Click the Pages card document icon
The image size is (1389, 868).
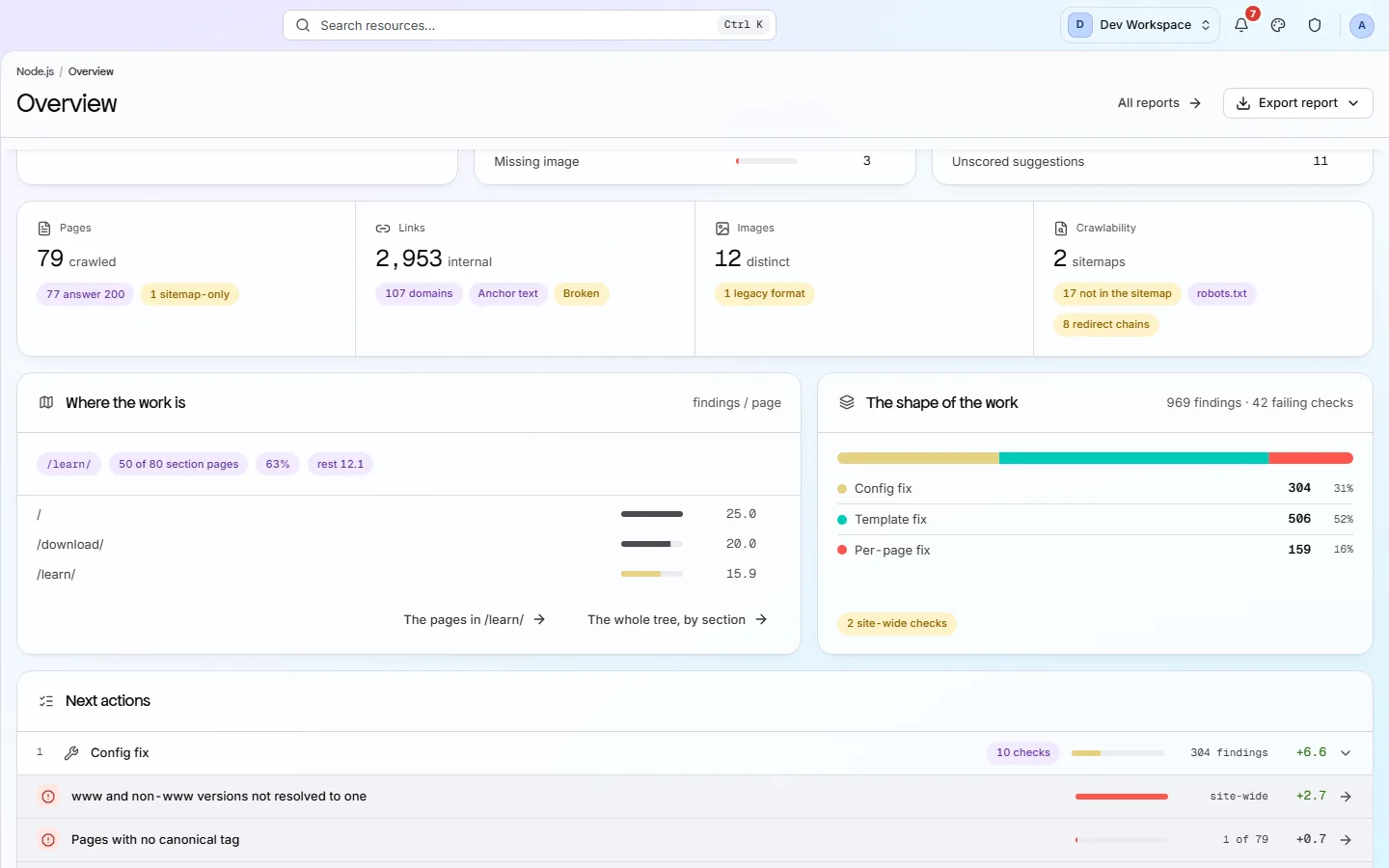(x=44, y=229)
